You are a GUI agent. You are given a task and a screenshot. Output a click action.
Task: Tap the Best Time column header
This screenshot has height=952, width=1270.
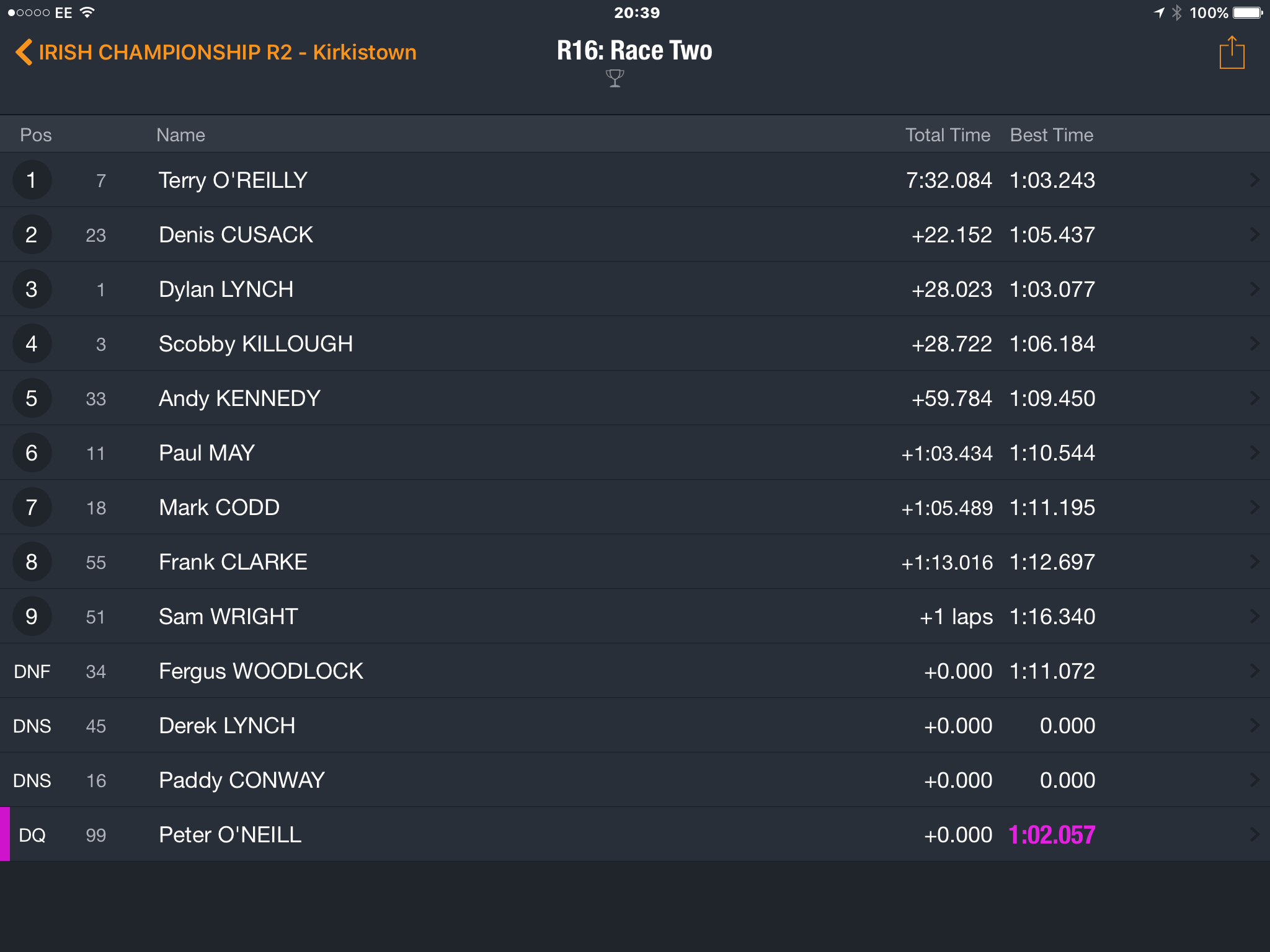point(1051,134)
